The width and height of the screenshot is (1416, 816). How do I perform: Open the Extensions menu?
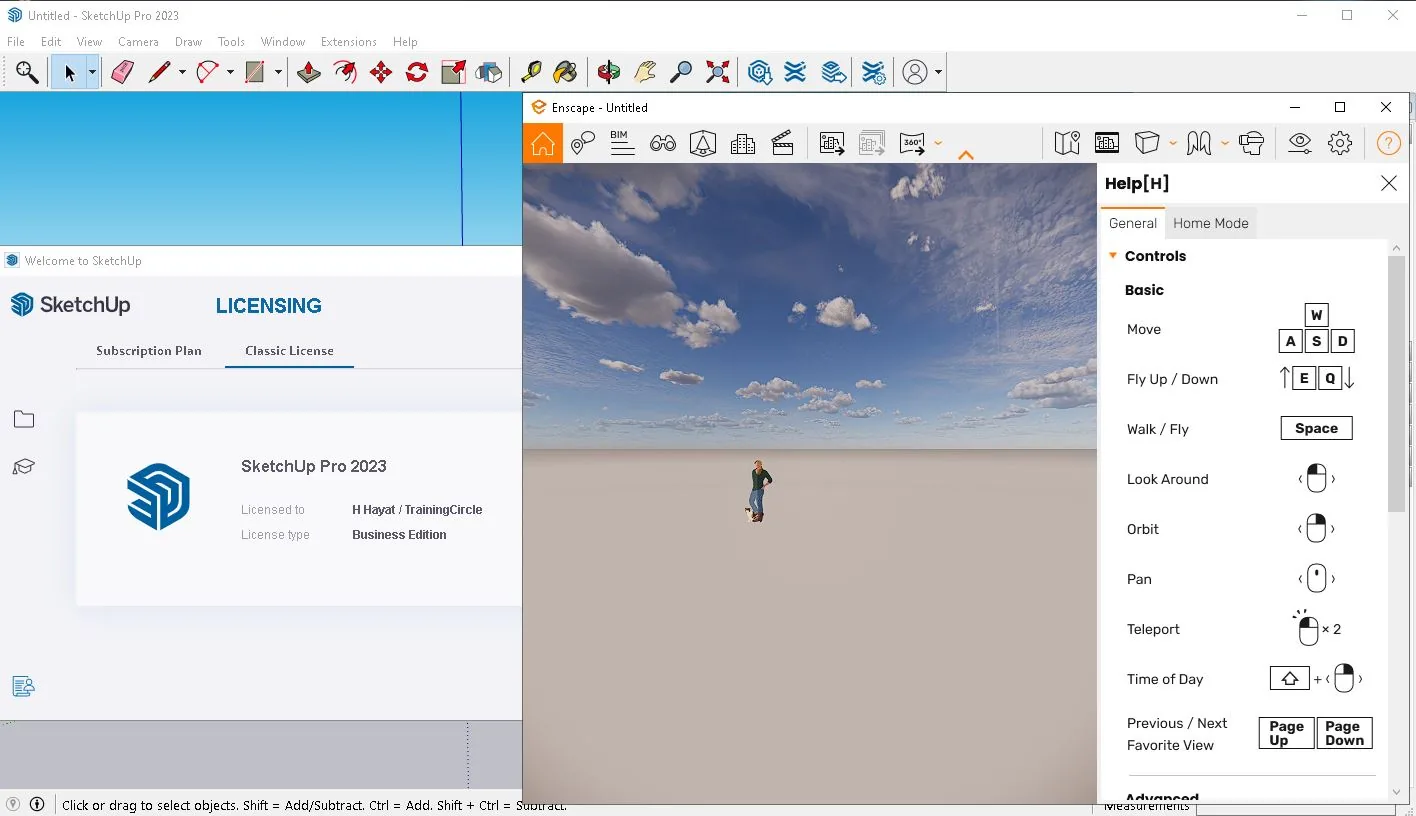tap(349, 42)
